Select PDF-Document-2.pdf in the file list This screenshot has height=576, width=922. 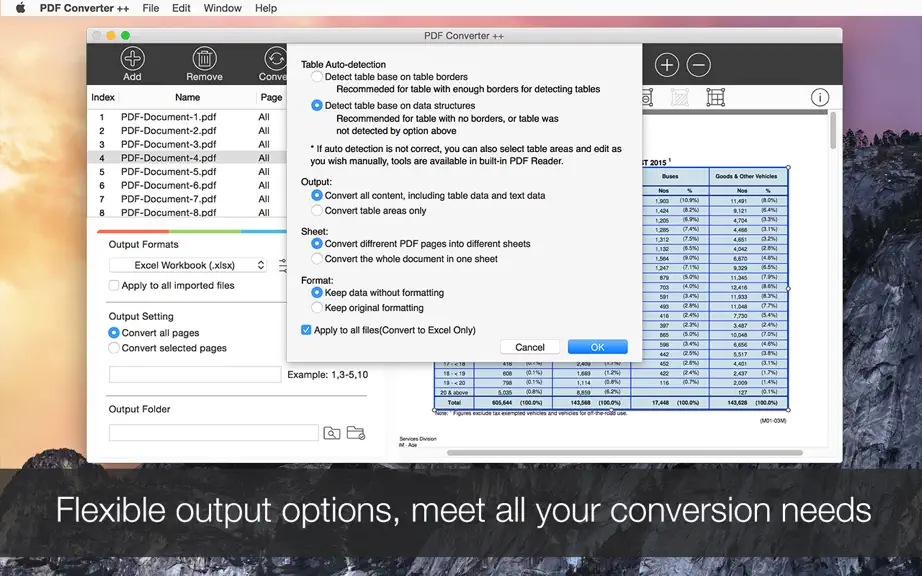click(168, 130)
